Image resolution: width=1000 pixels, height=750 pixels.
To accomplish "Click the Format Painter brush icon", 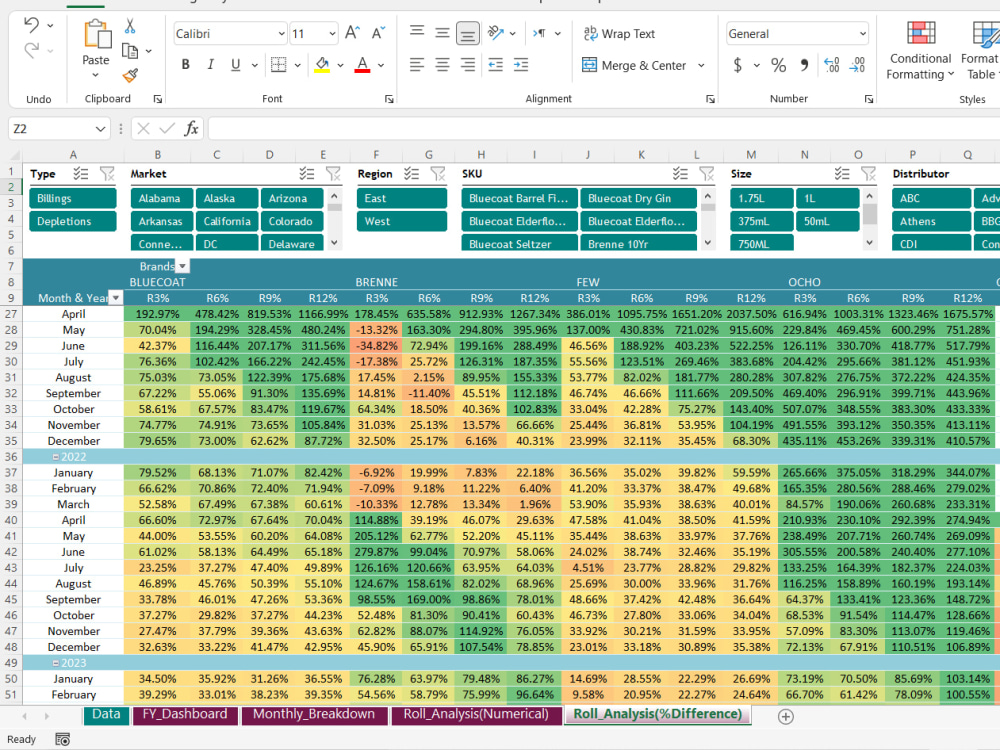I will (130, 75).
